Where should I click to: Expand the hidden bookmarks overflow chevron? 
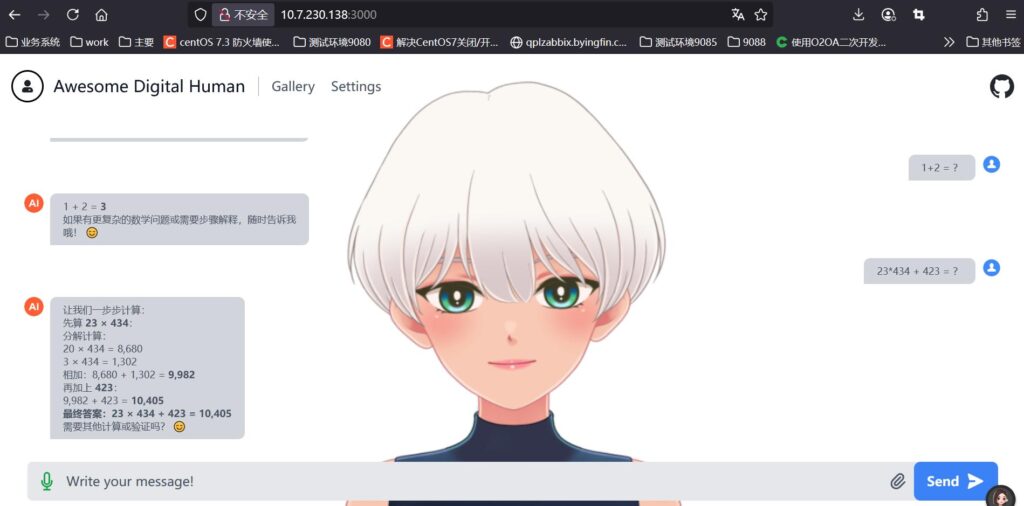(949, 42)
